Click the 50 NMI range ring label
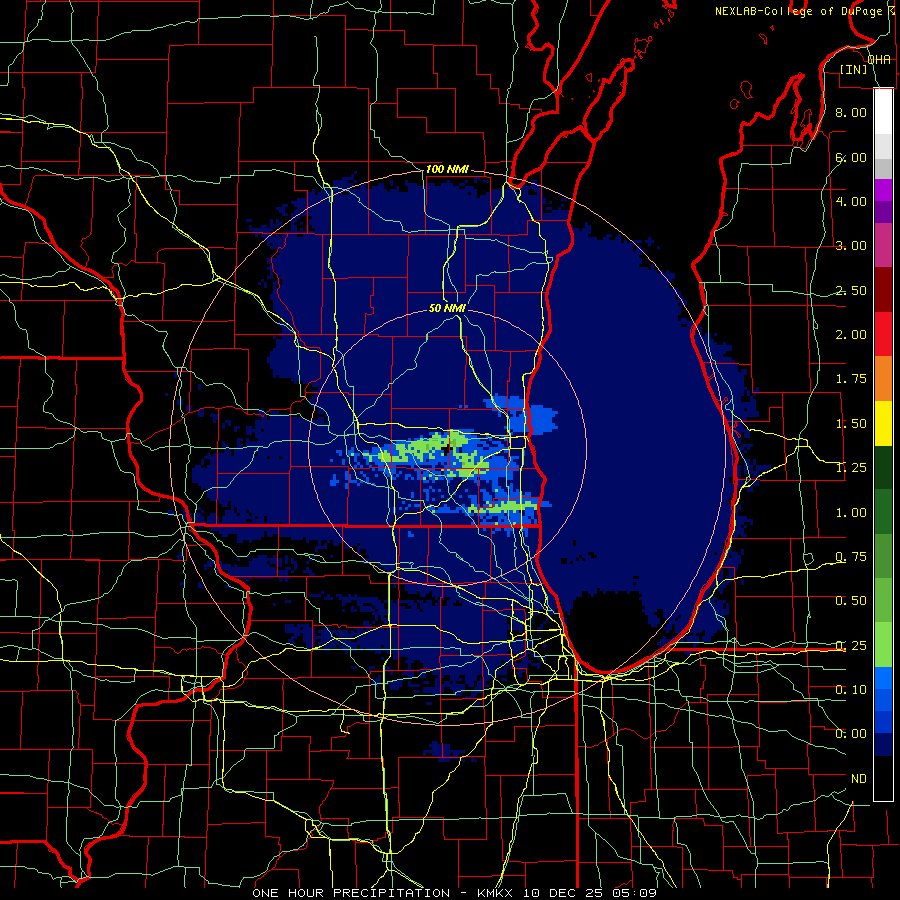The height and width of the screenshot is (900, 900). (x=447, y=308)
